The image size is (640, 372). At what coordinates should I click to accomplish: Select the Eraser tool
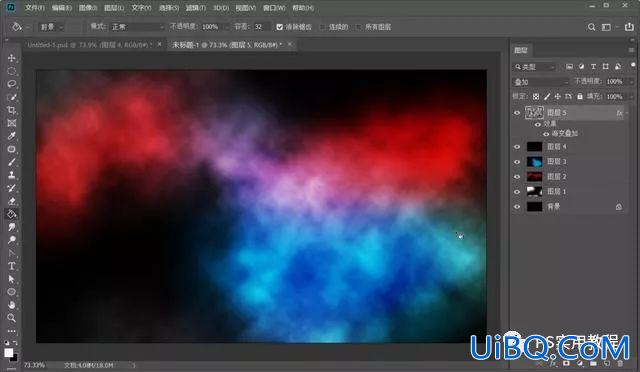(x=11, y=201)
